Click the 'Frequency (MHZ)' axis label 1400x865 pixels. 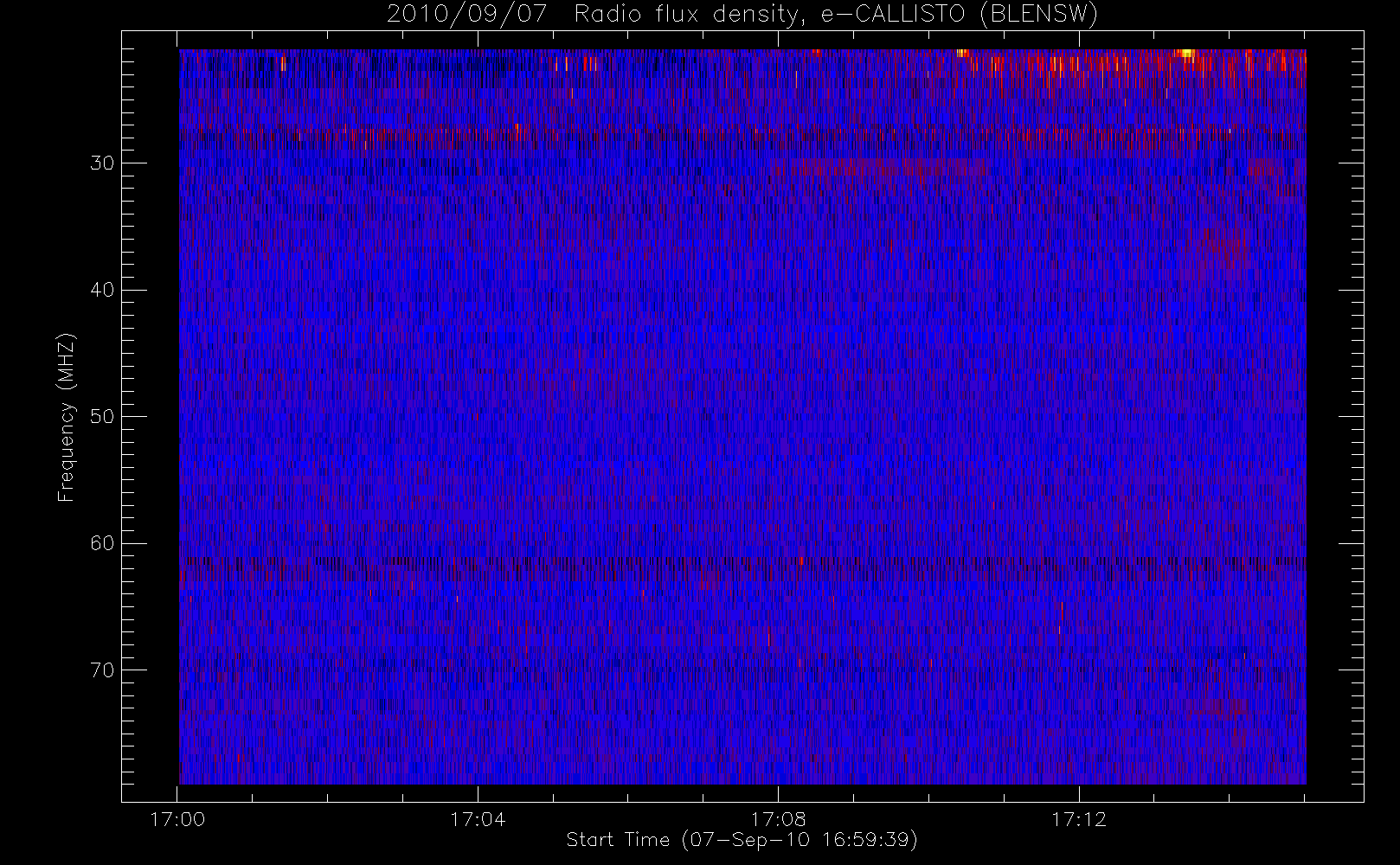coord(66,418)
